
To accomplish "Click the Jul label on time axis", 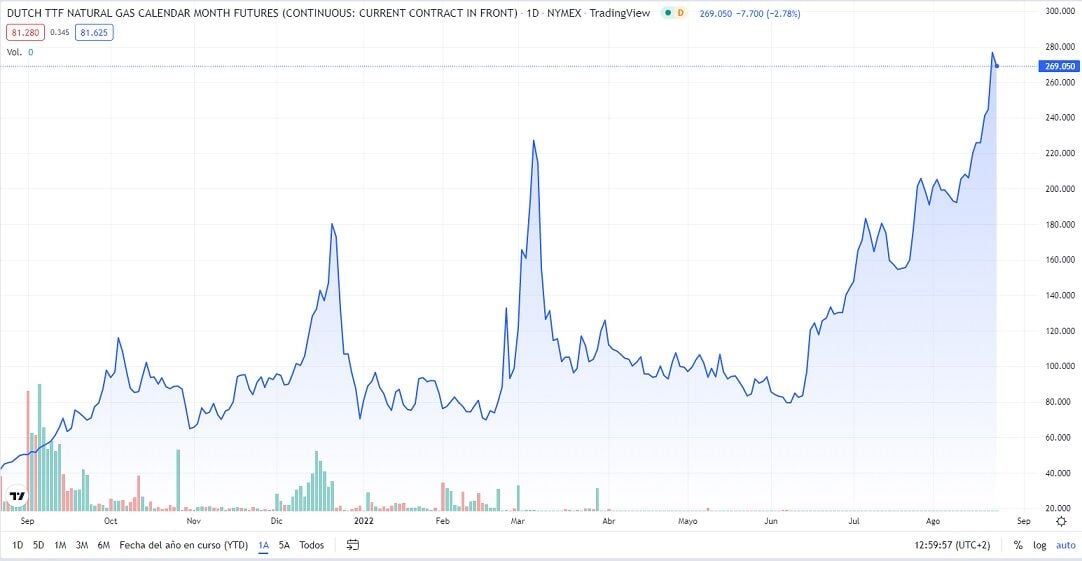I will 854,521.
